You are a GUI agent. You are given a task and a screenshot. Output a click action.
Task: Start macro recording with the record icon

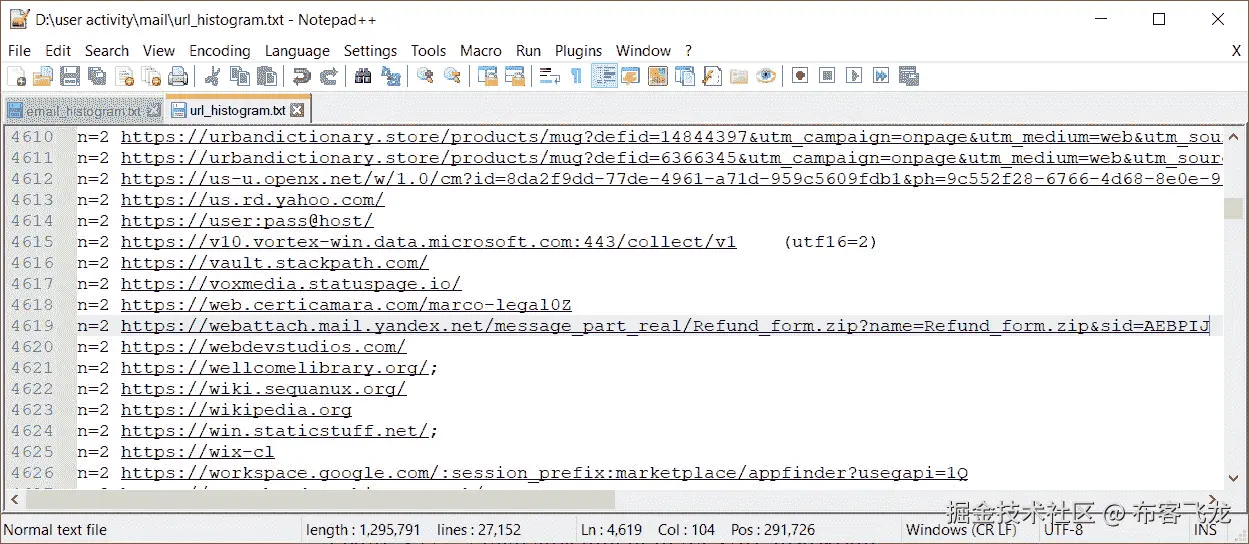point(800,76)
